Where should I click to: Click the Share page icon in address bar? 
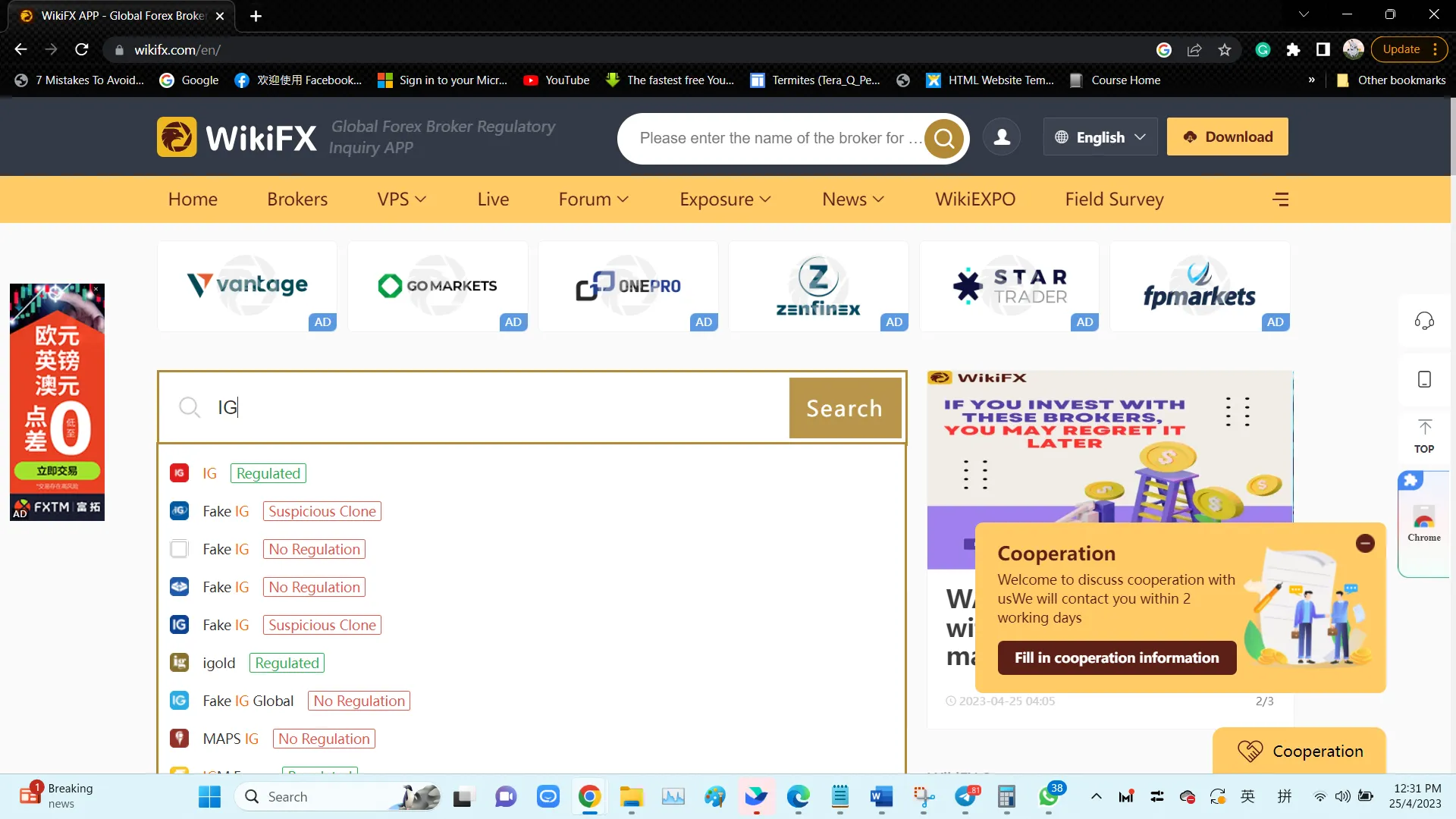pyautogui.click(x=1194, y=50)
